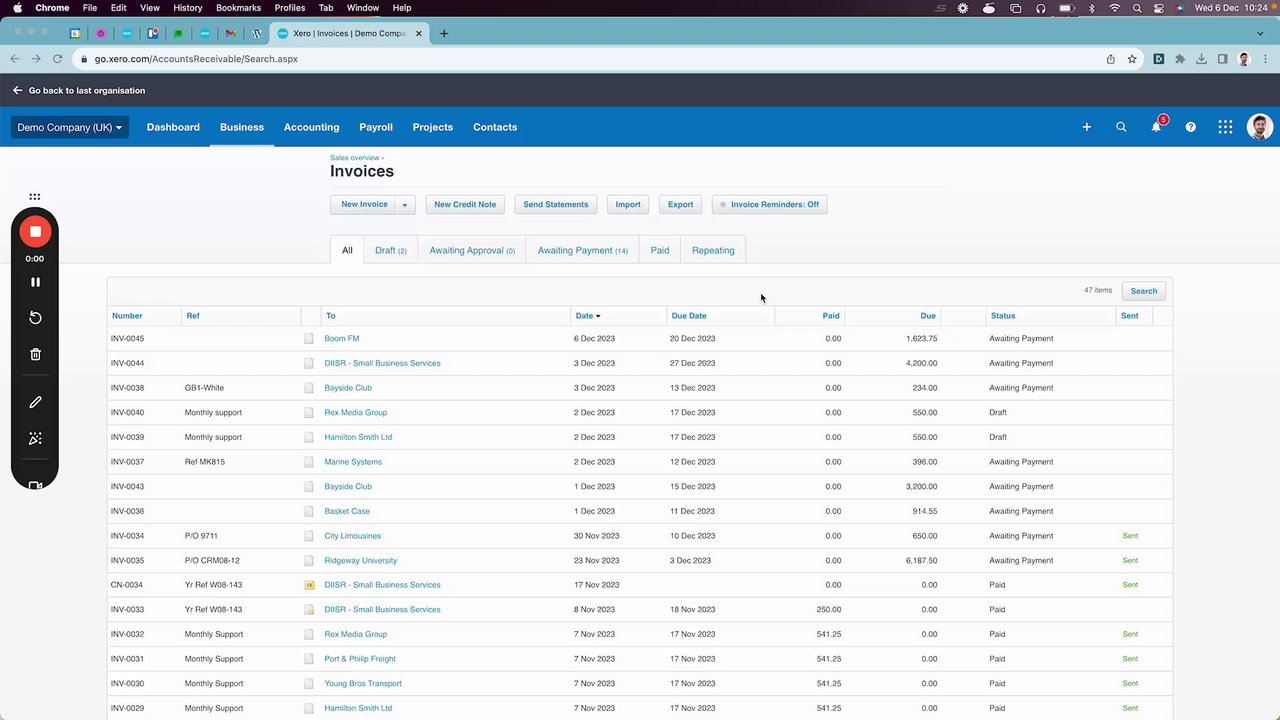Expand the New Invoice dropdown arrow

click(x=405, y=204)
